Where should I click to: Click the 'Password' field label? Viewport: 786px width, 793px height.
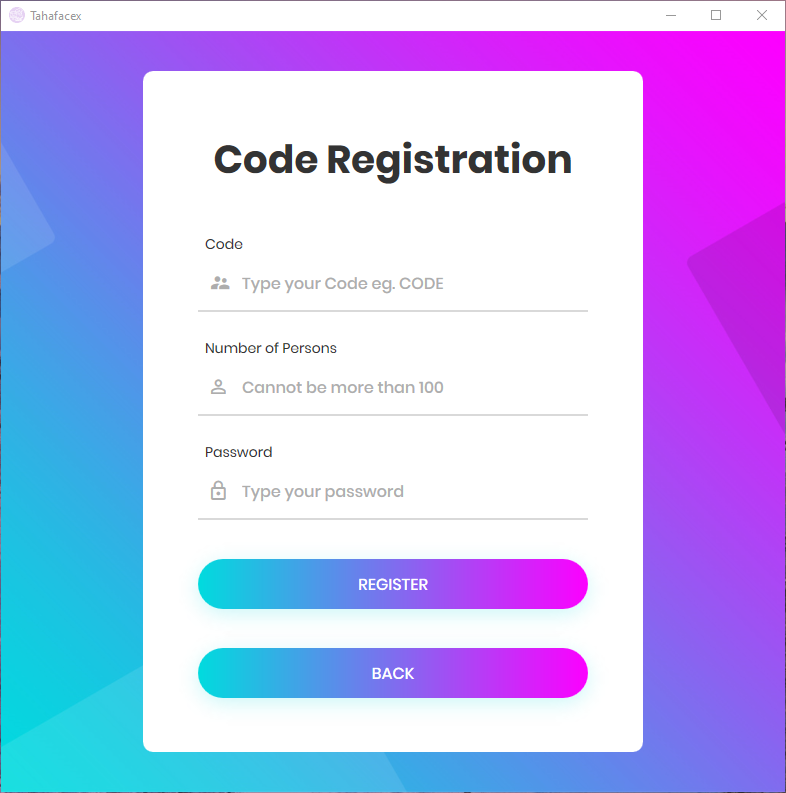(238, 452)
